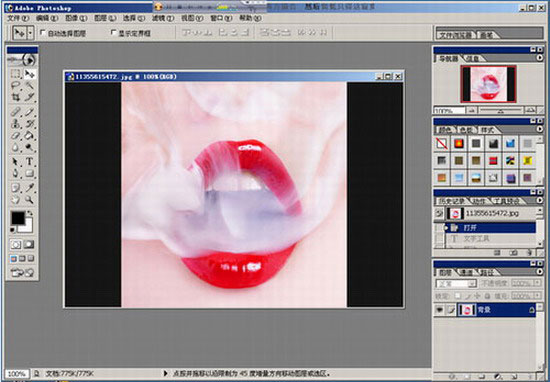
Task: Select the Hand tool
Action: tap(15, 200)
